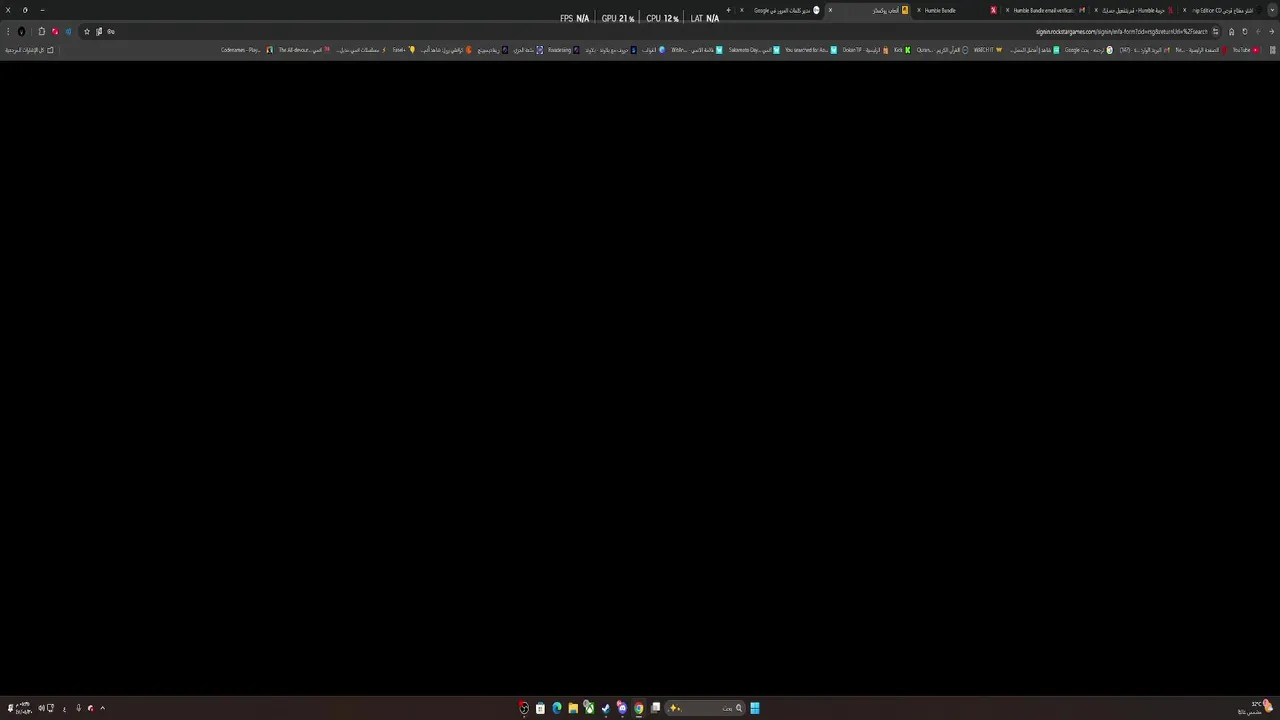View site information icon beside the URL

tap(1216, 32)
